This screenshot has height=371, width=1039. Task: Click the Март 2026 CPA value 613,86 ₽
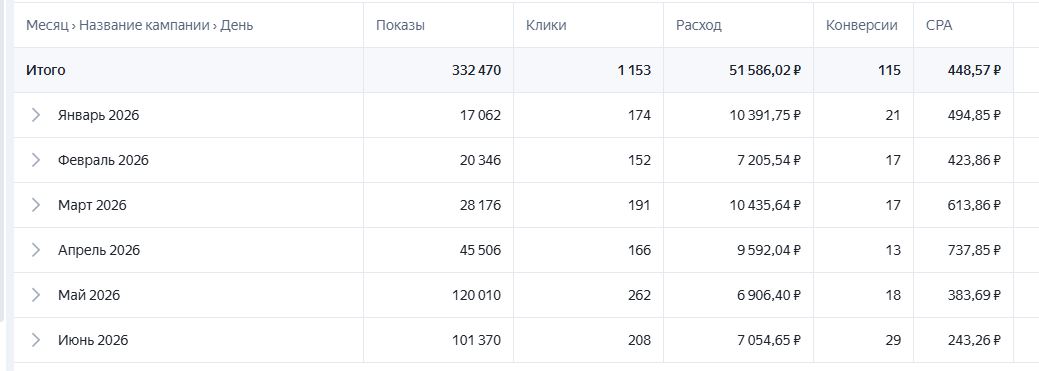pyautogui.click(x=974, y=205)
